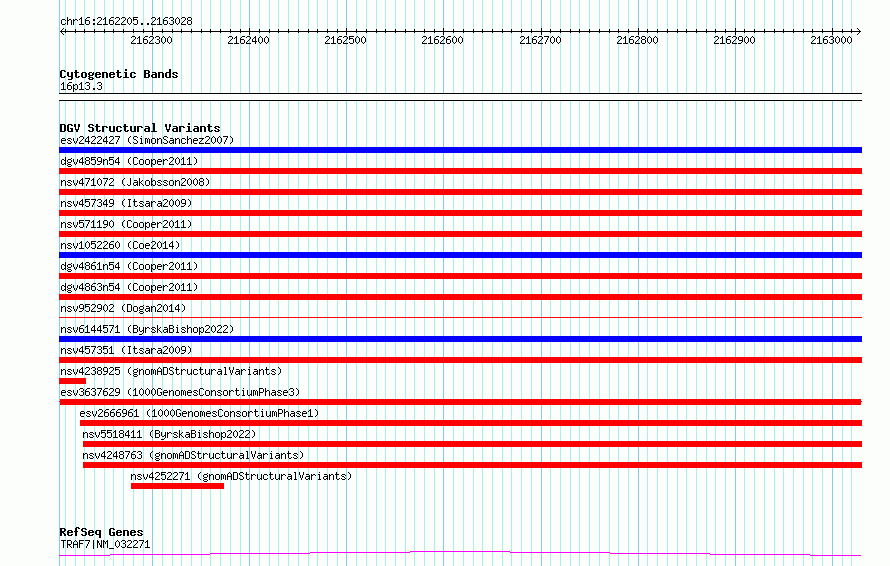890x566 pixels.
Task: Click the 2162700 position on the ruler
Action: click(540, 40)
